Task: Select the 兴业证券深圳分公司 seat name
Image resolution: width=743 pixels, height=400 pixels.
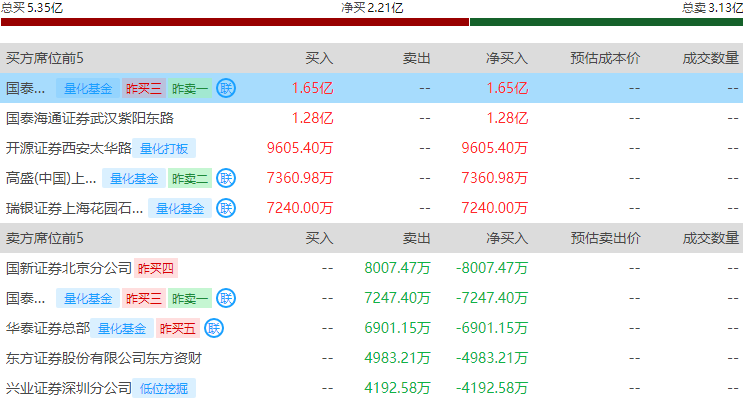Action: tap(69, 388)
